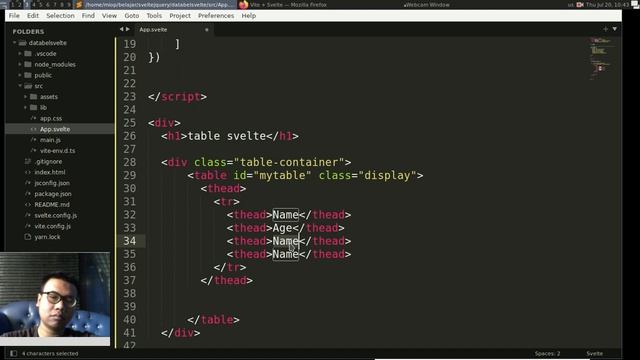Click 'mytable' id value on line 29

pyautogui.click(x=282, y=176)
